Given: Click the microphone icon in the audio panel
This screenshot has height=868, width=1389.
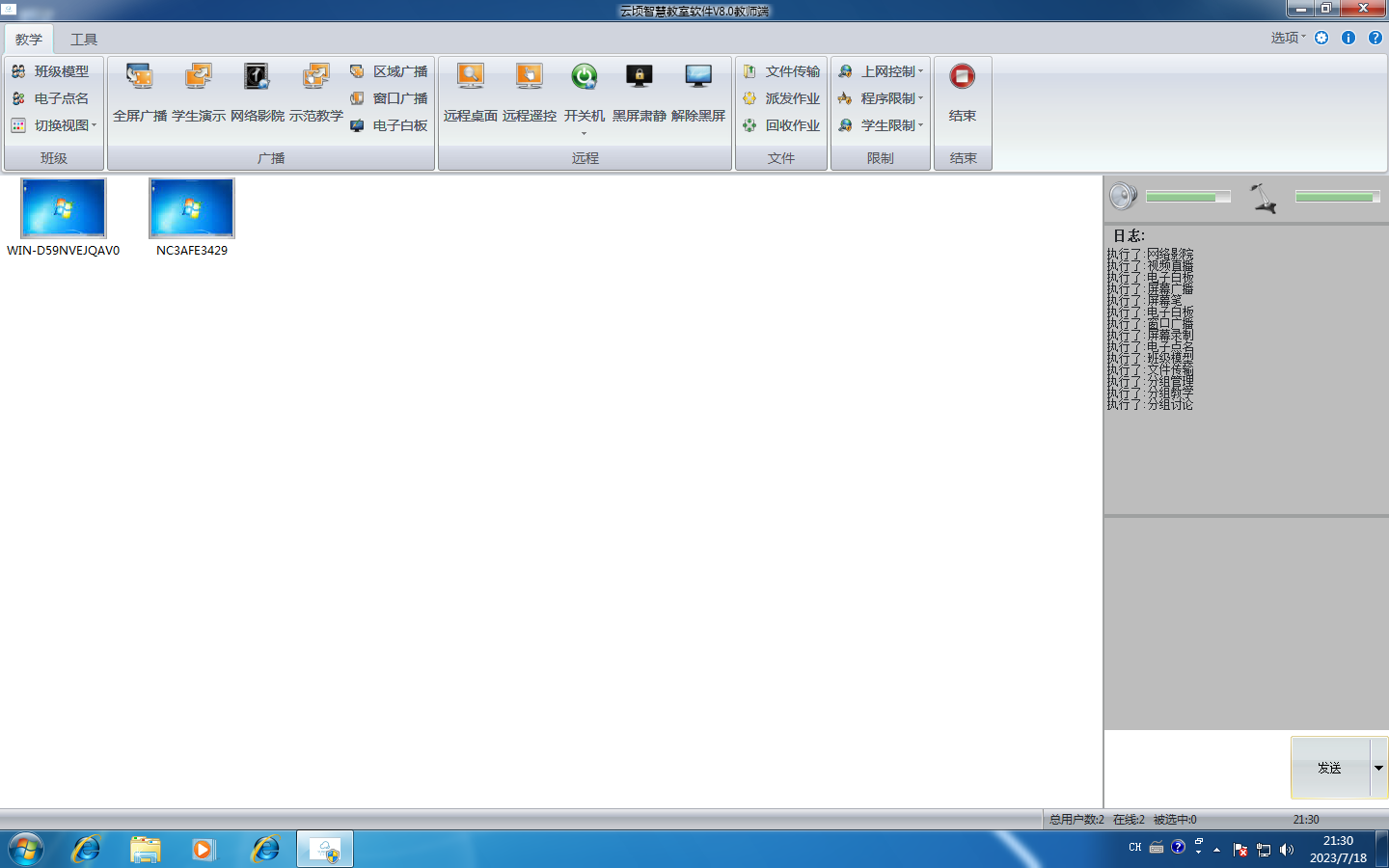Looking at the screenshot, I should tap(1264, 198).
